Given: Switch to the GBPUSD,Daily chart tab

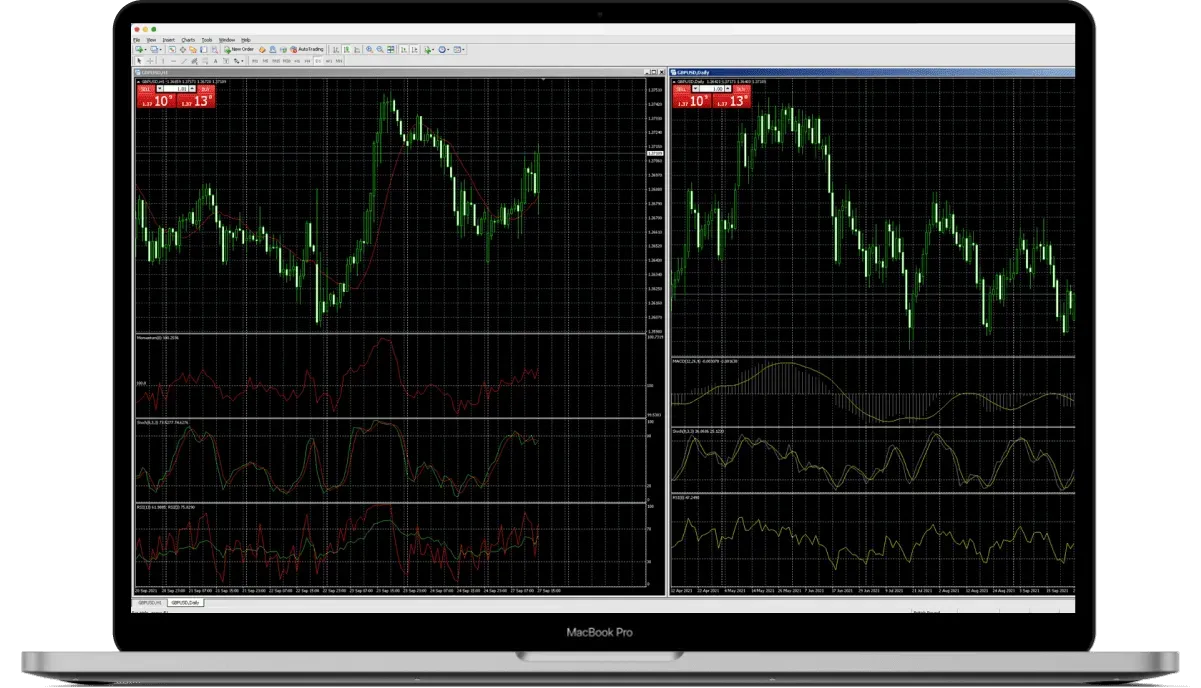Looking at the screenshot, I should [187, 603].
